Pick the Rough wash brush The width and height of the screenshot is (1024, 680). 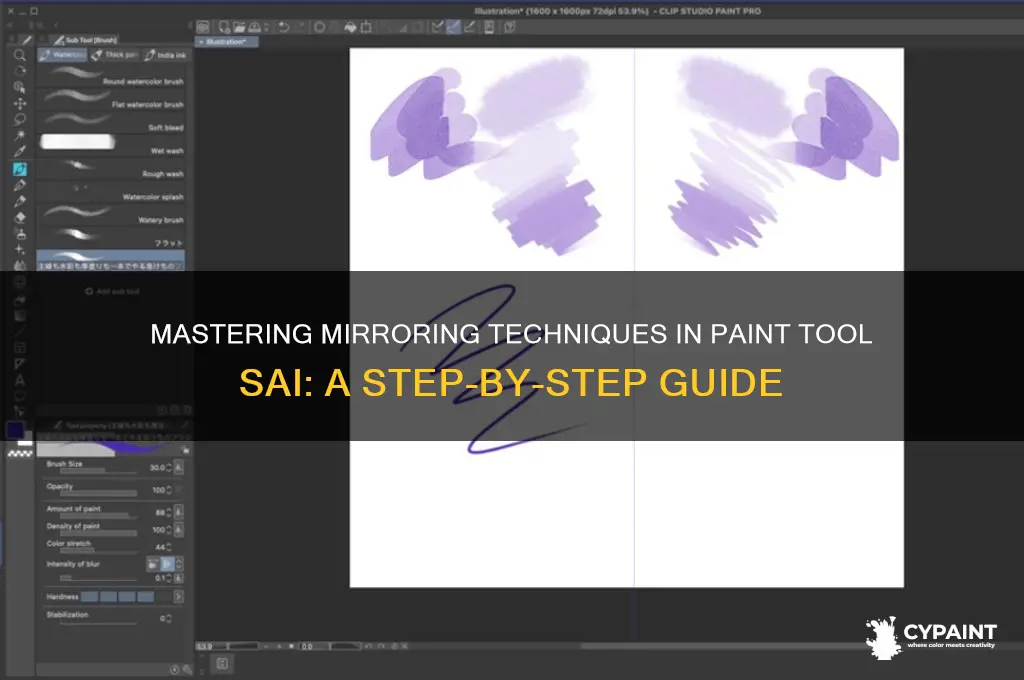pos(111,169)
